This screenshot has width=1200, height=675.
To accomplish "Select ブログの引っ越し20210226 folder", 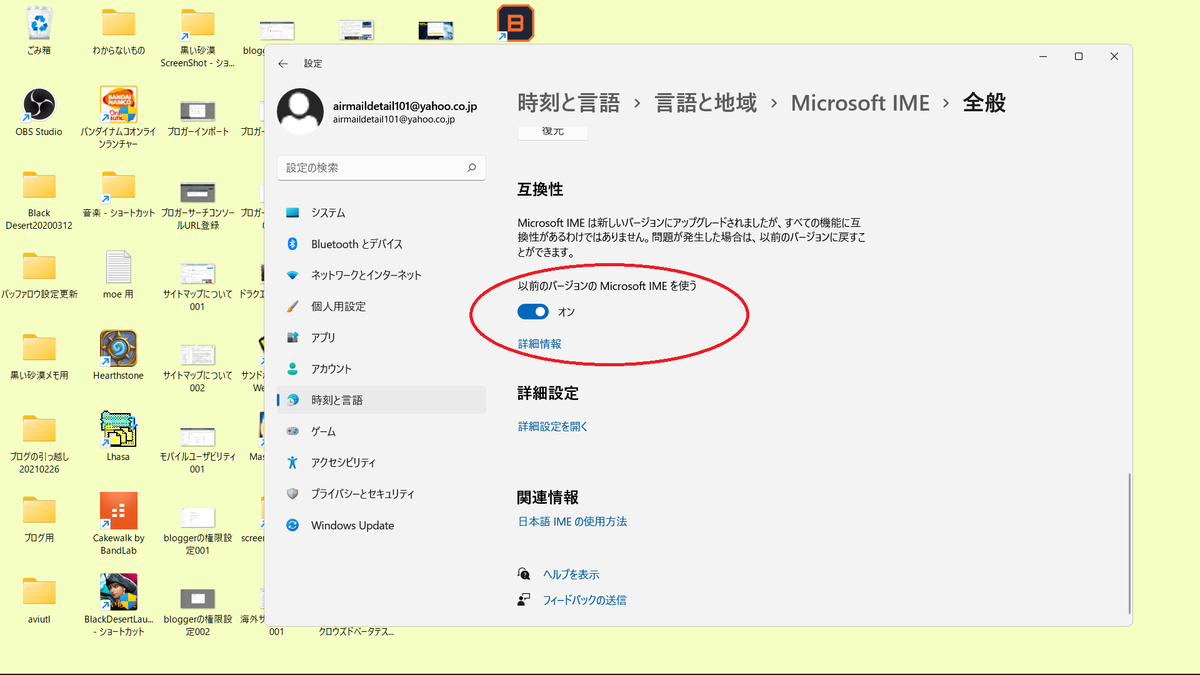I will click(x=39, y=442).
